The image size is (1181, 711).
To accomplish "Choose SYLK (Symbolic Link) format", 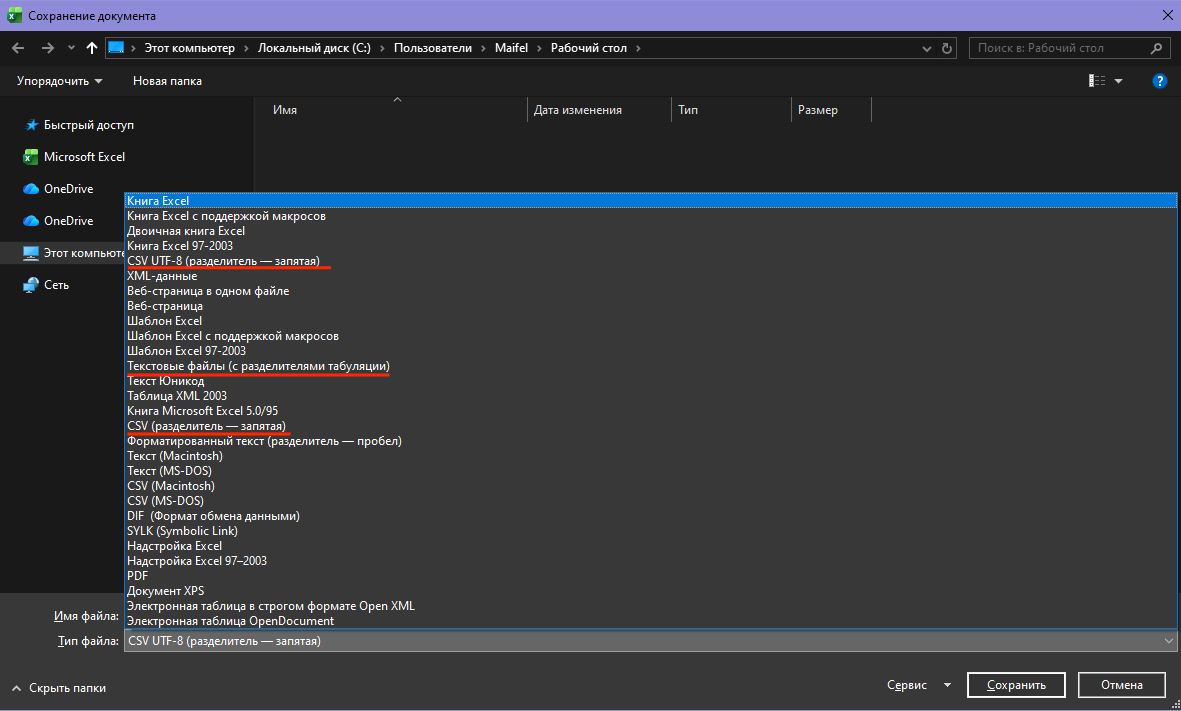I will (x=650, y=531).
